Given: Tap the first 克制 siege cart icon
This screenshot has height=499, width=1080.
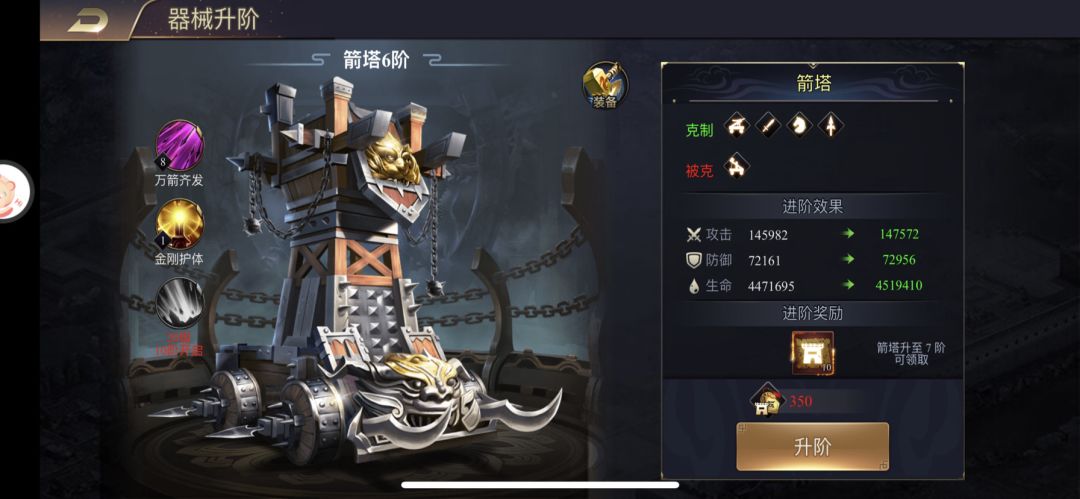Looking at the screenshot, I should (x=737, y=125).
